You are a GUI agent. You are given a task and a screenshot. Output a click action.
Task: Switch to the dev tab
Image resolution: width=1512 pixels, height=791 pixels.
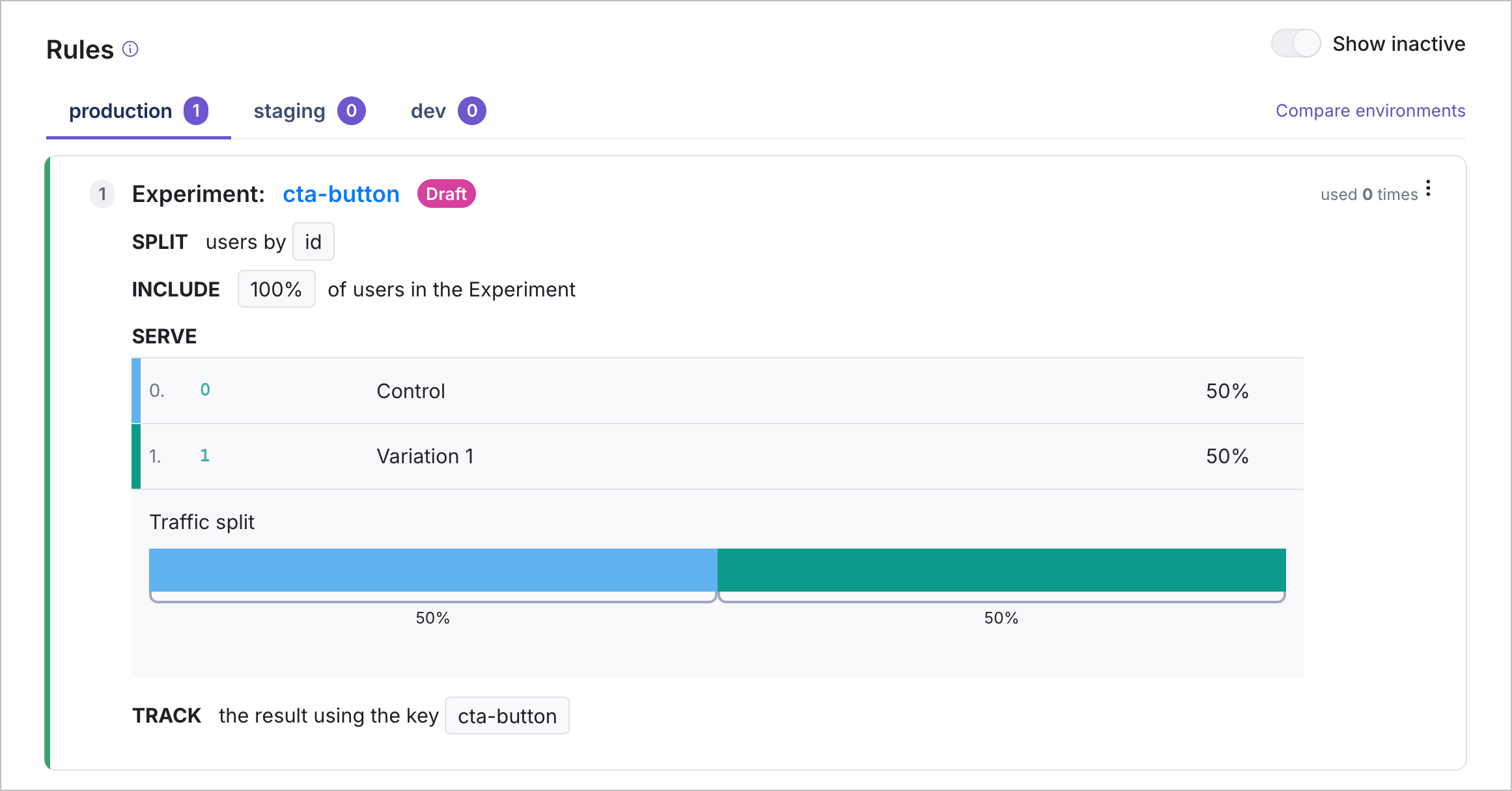(448, 111)
